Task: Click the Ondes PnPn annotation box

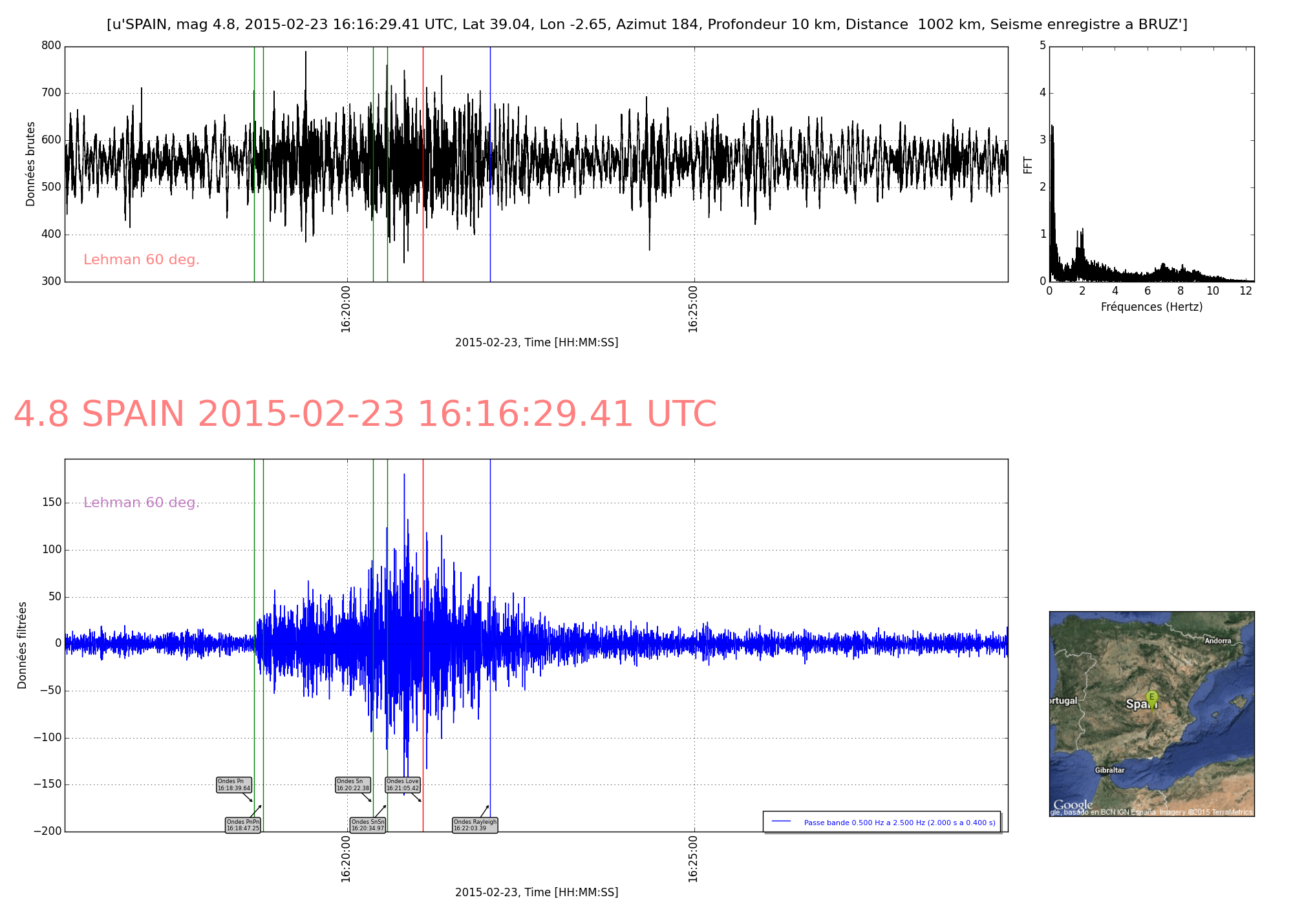Action: click(242, 825)
